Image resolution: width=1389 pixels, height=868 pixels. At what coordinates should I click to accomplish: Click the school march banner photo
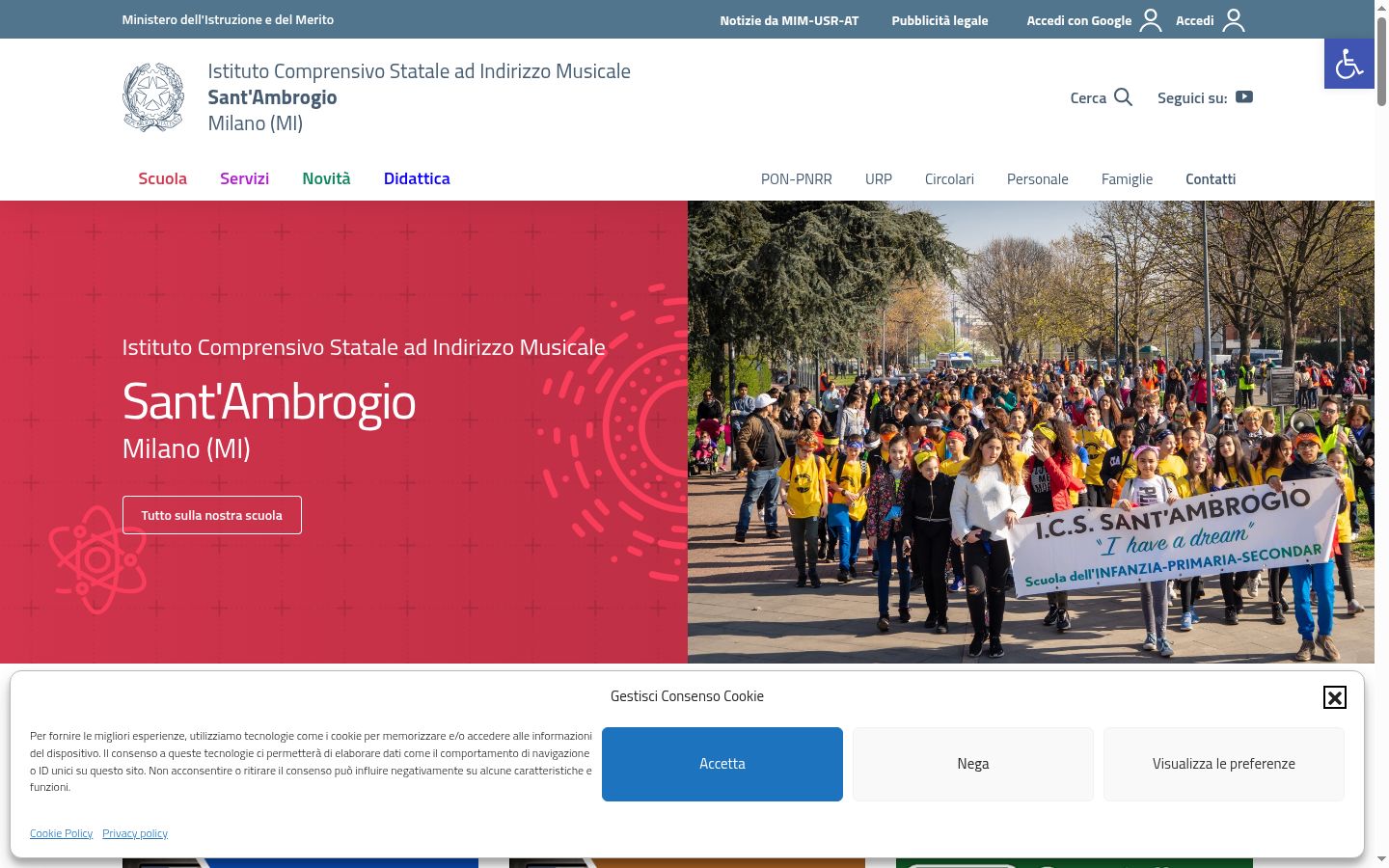pos(1031,432)
